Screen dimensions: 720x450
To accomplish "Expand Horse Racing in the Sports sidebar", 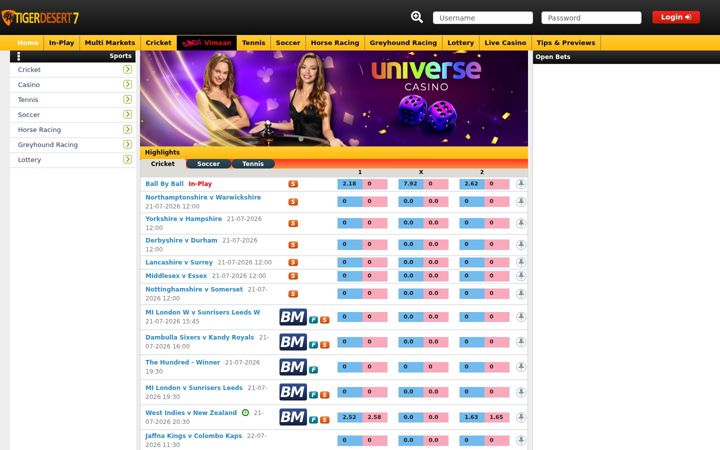I will pos(127,129).
